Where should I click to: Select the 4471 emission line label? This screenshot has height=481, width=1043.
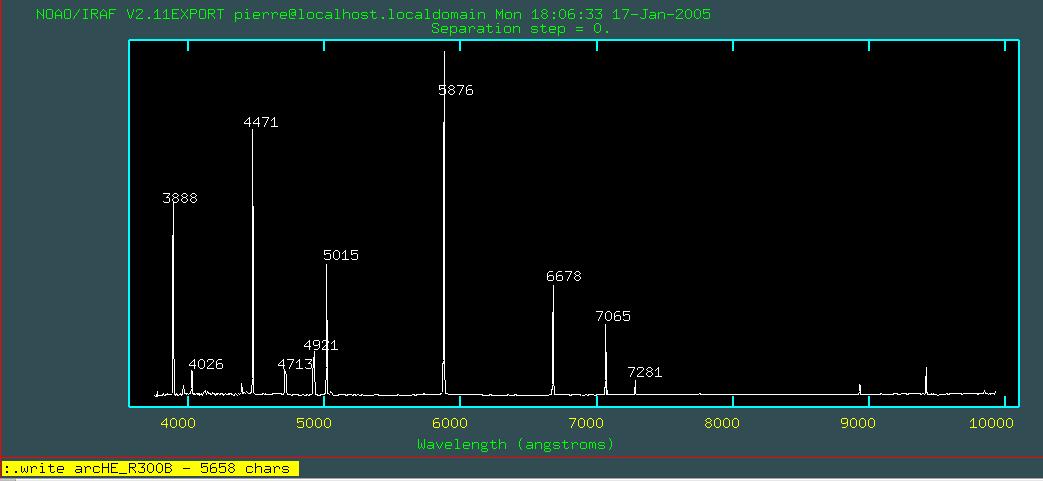click(261, 122)
